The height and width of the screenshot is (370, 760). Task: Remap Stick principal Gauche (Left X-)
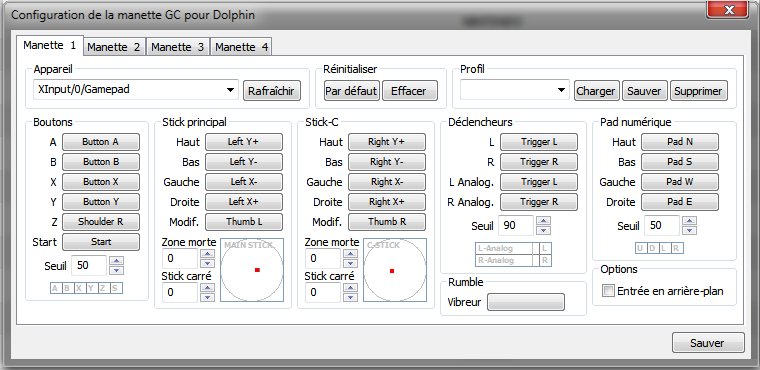pyautogui.click(x=244, y=182)
